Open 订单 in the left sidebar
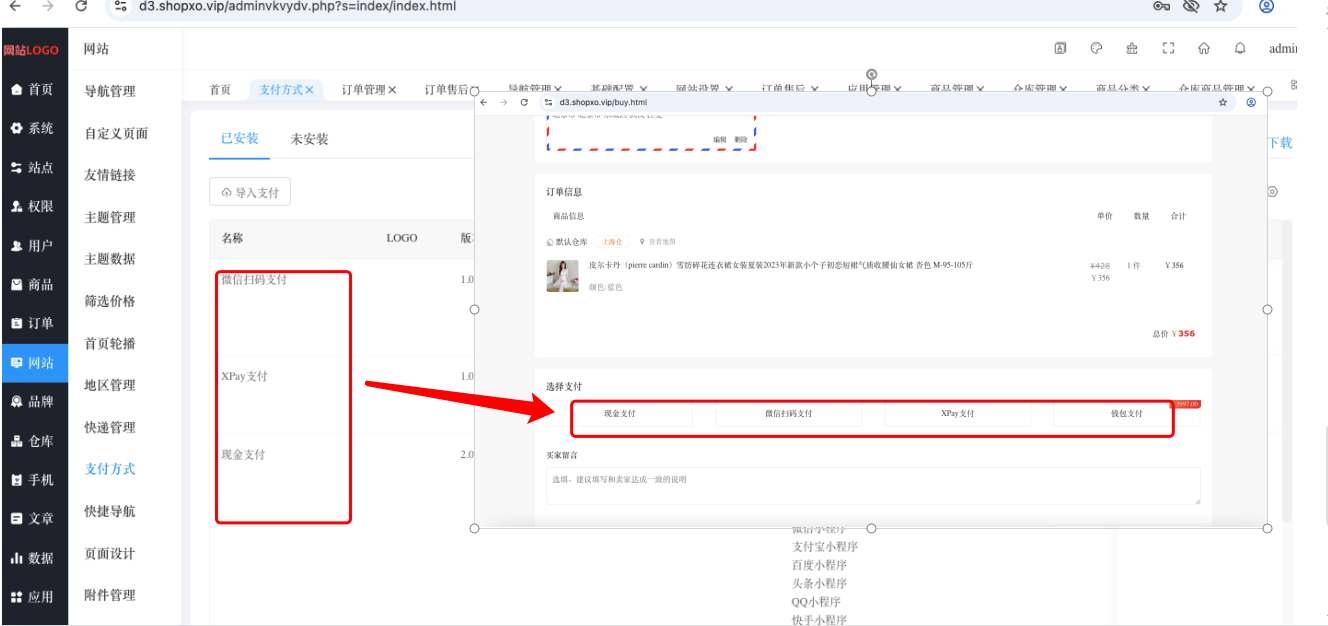Screen dimensions: 1328x626 pyautogui.click(x=34, y=324)
